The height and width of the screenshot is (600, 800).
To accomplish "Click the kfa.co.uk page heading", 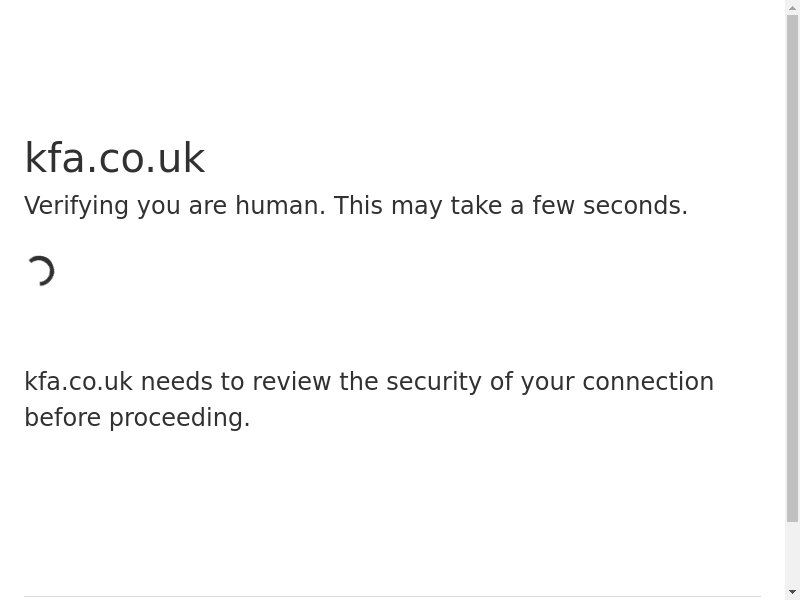I will coord(114,158).
